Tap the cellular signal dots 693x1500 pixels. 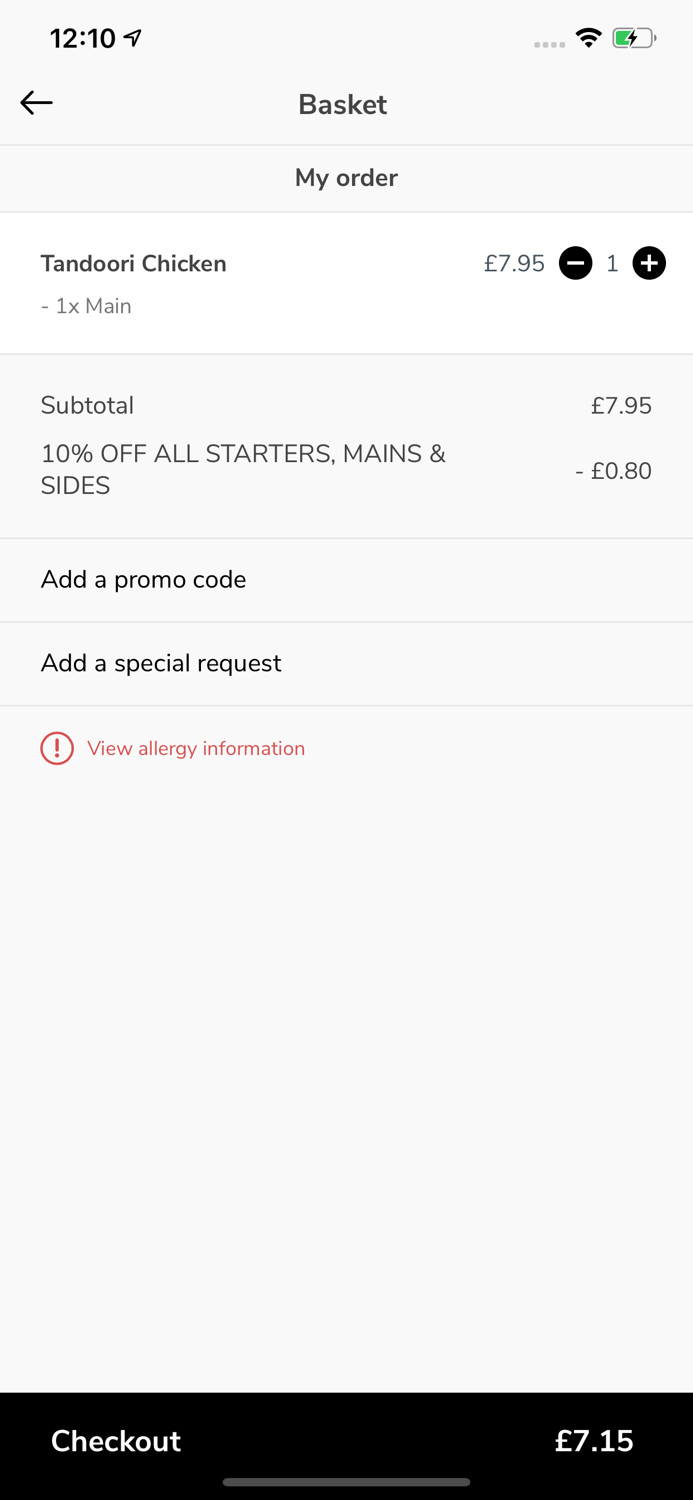click(549, 44)
